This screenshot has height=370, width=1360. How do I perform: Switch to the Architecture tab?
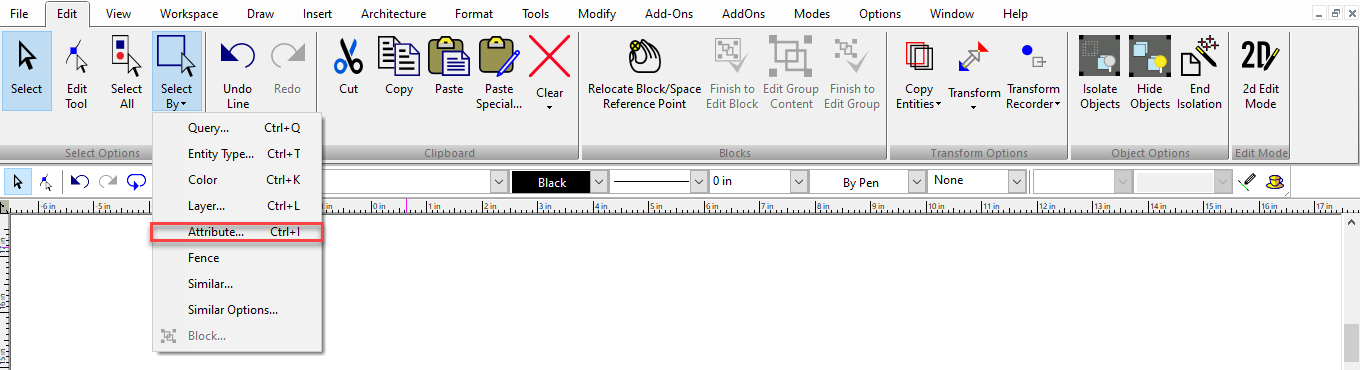pyautogui.click(x=393, y=14)
